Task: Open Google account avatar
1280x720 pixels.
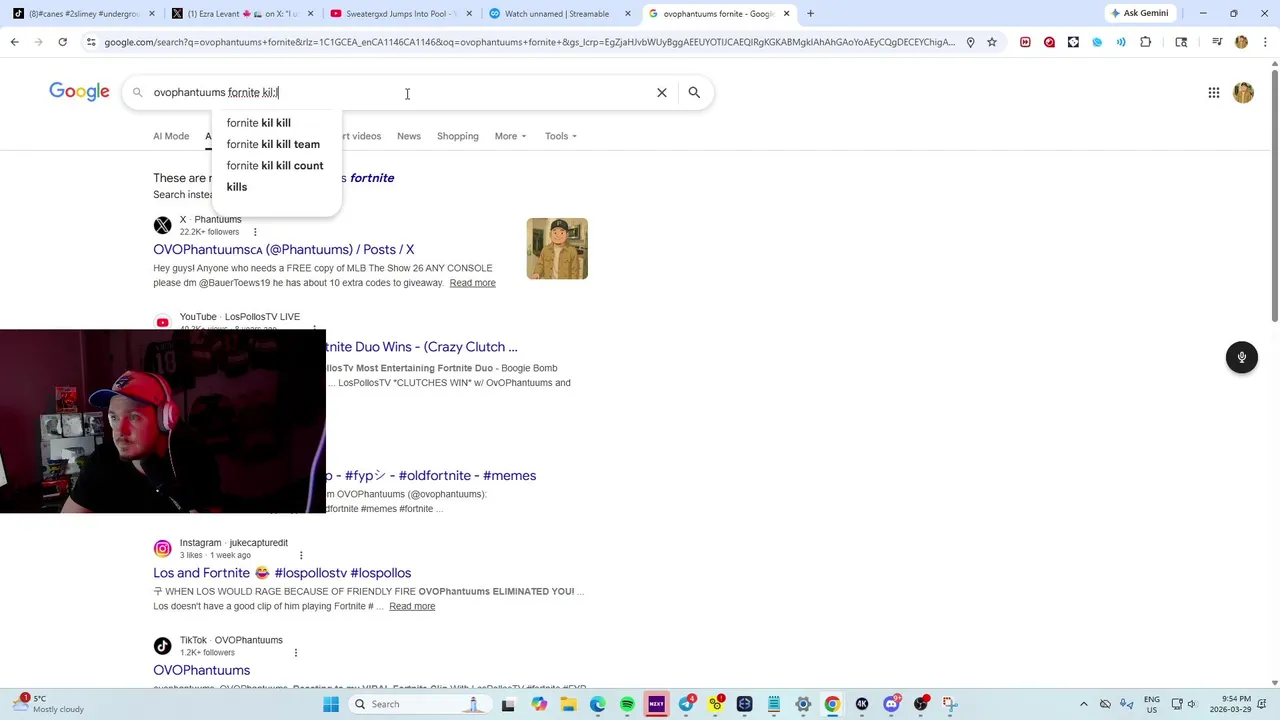Action: 1243,92
